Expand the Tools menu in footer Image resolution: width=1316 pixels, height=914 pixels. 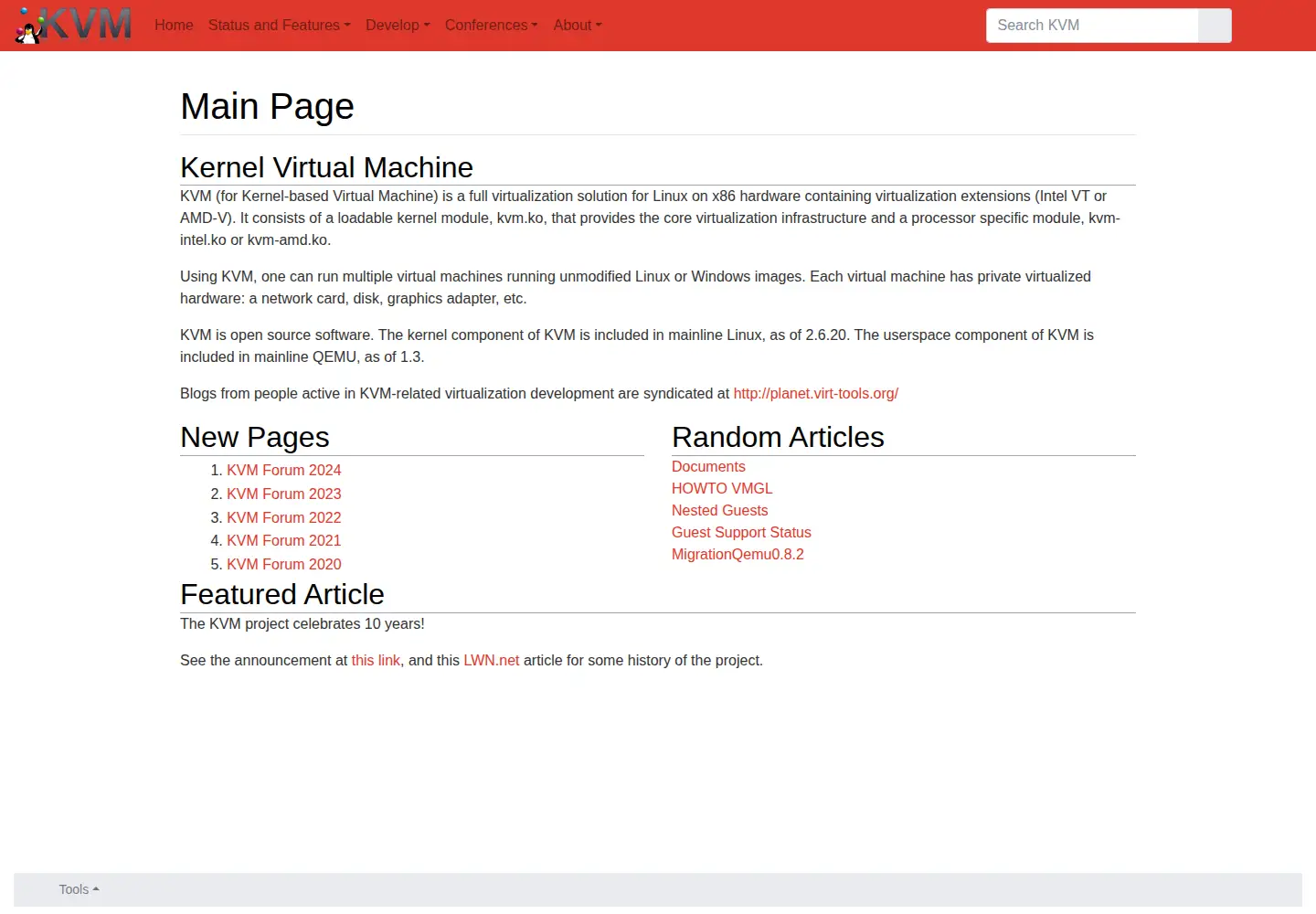pyautogui.click(x=79, y=889)
